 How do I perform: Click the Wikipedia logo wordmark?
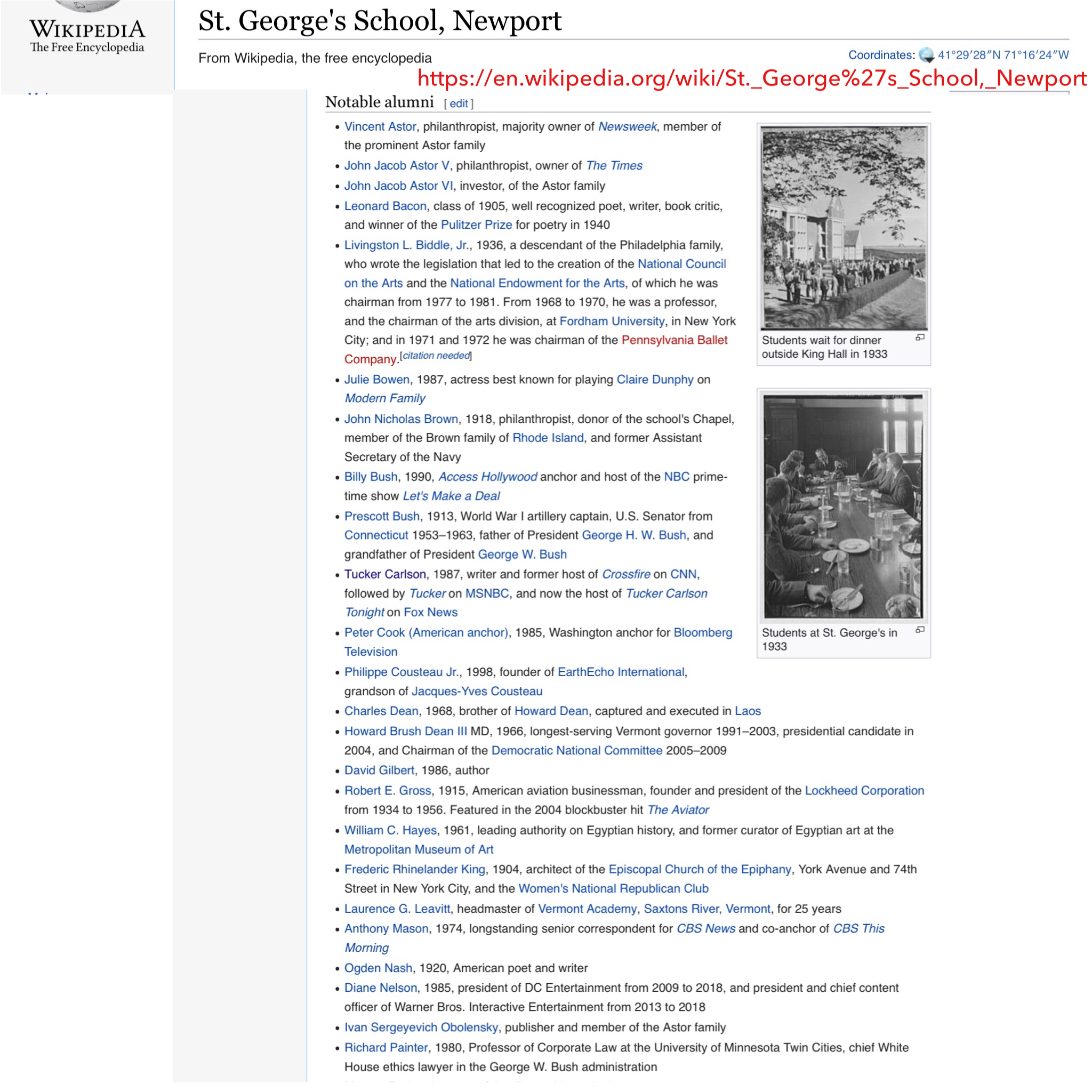[x=87, y=29]
